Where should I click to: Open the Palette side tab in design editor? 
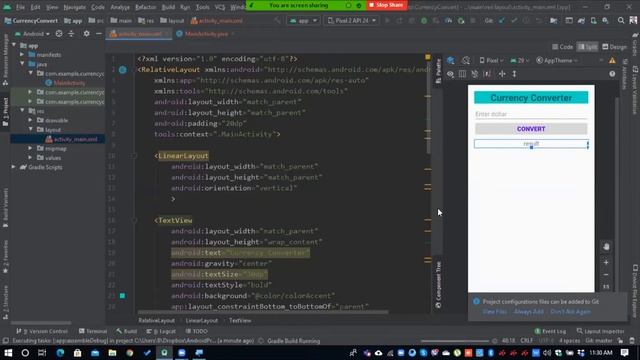point(438,71)
